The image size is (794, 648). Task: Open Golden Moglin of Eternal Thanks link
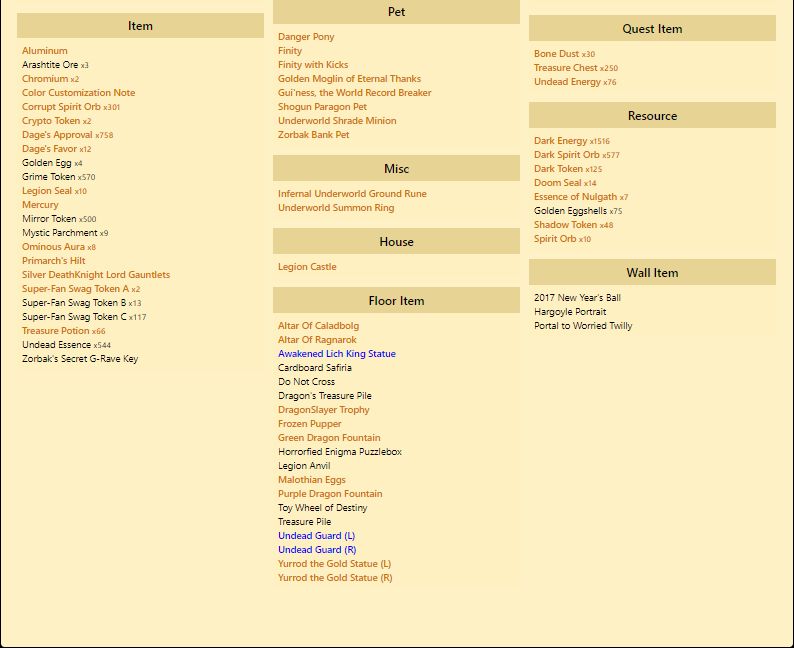tap(349, 79)
